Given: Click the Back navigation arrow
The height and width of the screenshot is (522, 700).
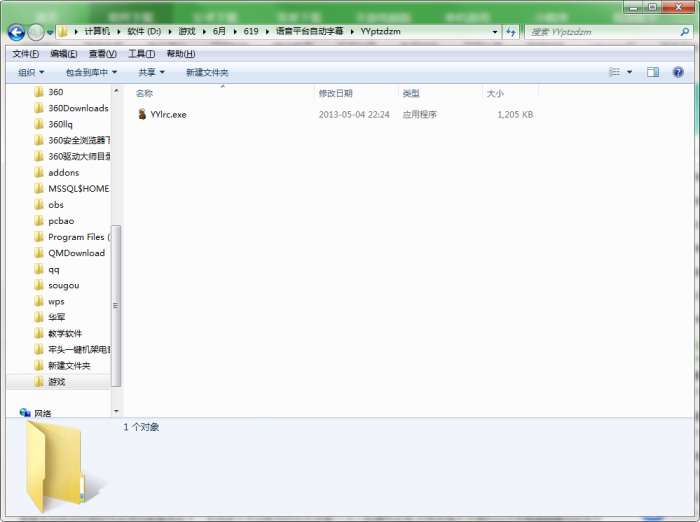Looking at the screenshot, I should coord(16,32).
